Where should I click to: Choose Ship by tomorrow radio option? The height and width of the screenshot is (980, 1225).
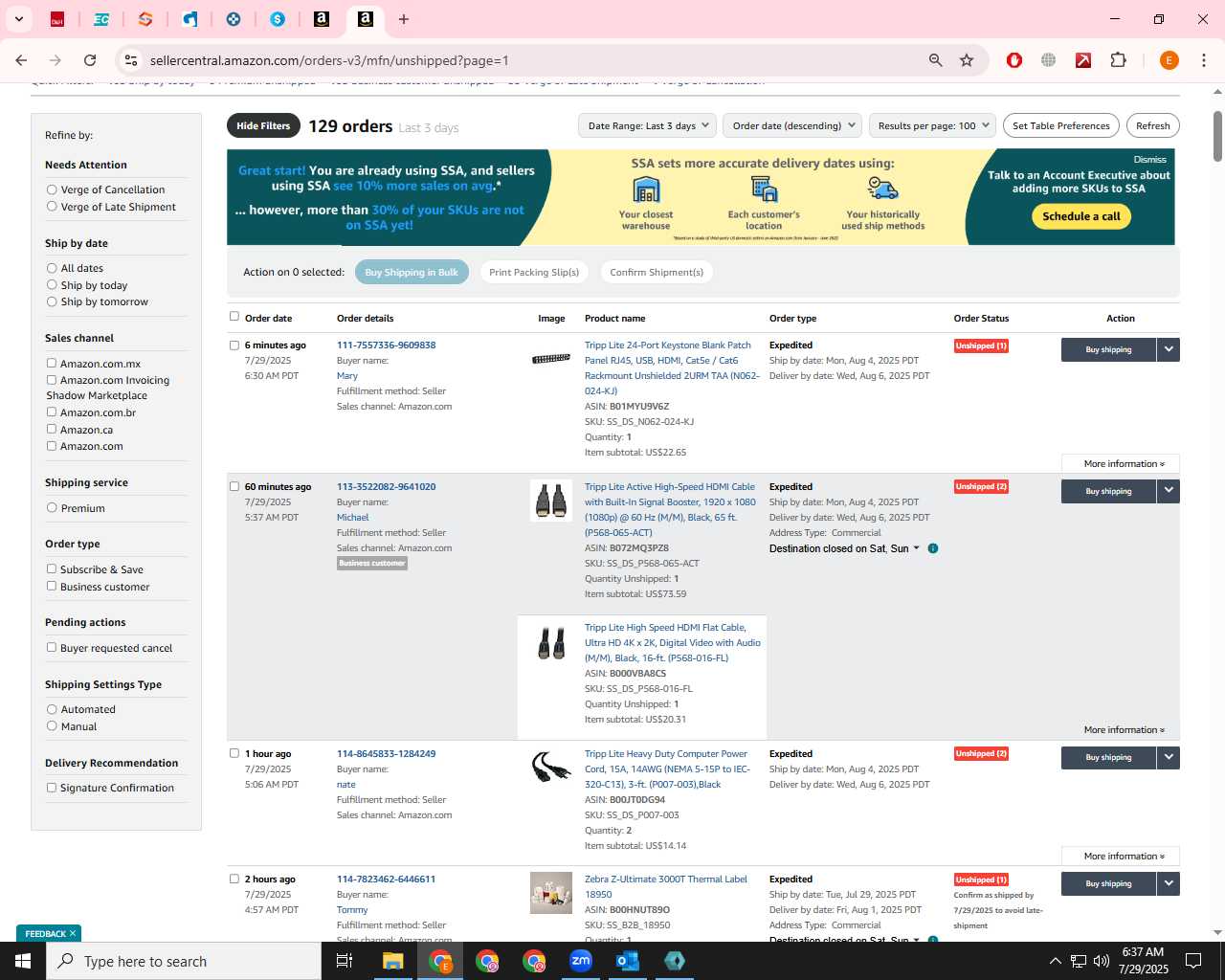click(x=52, y=301)
